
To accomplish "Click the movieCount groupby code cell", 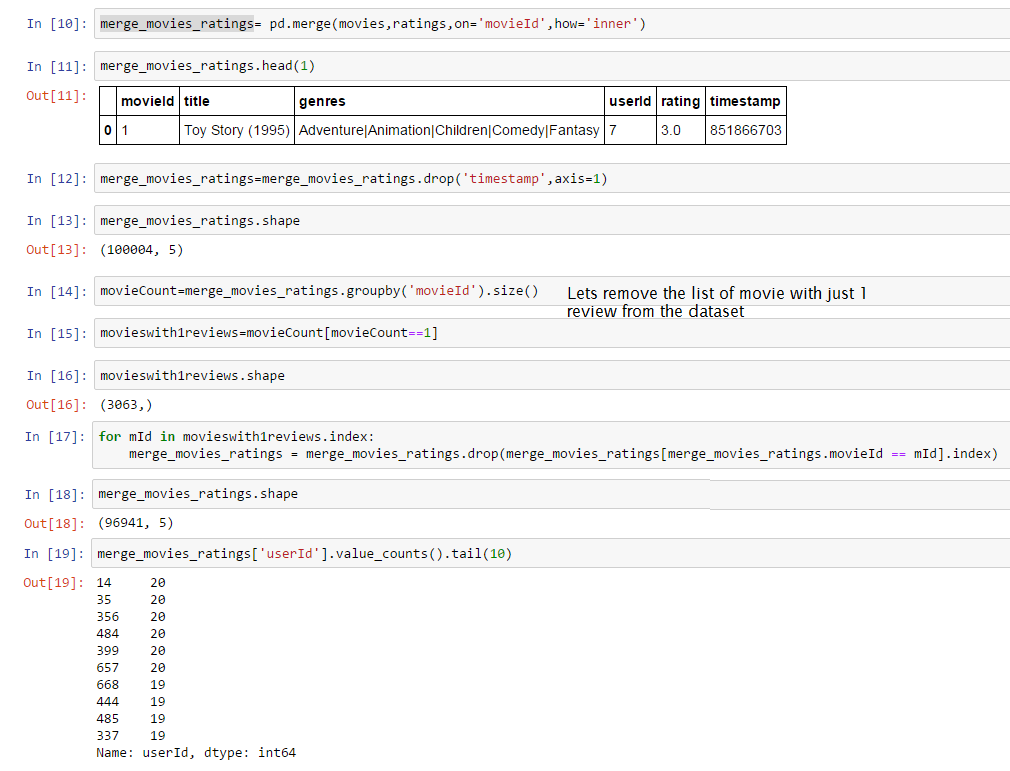I will pyautogui.click(x=320, y=291).
